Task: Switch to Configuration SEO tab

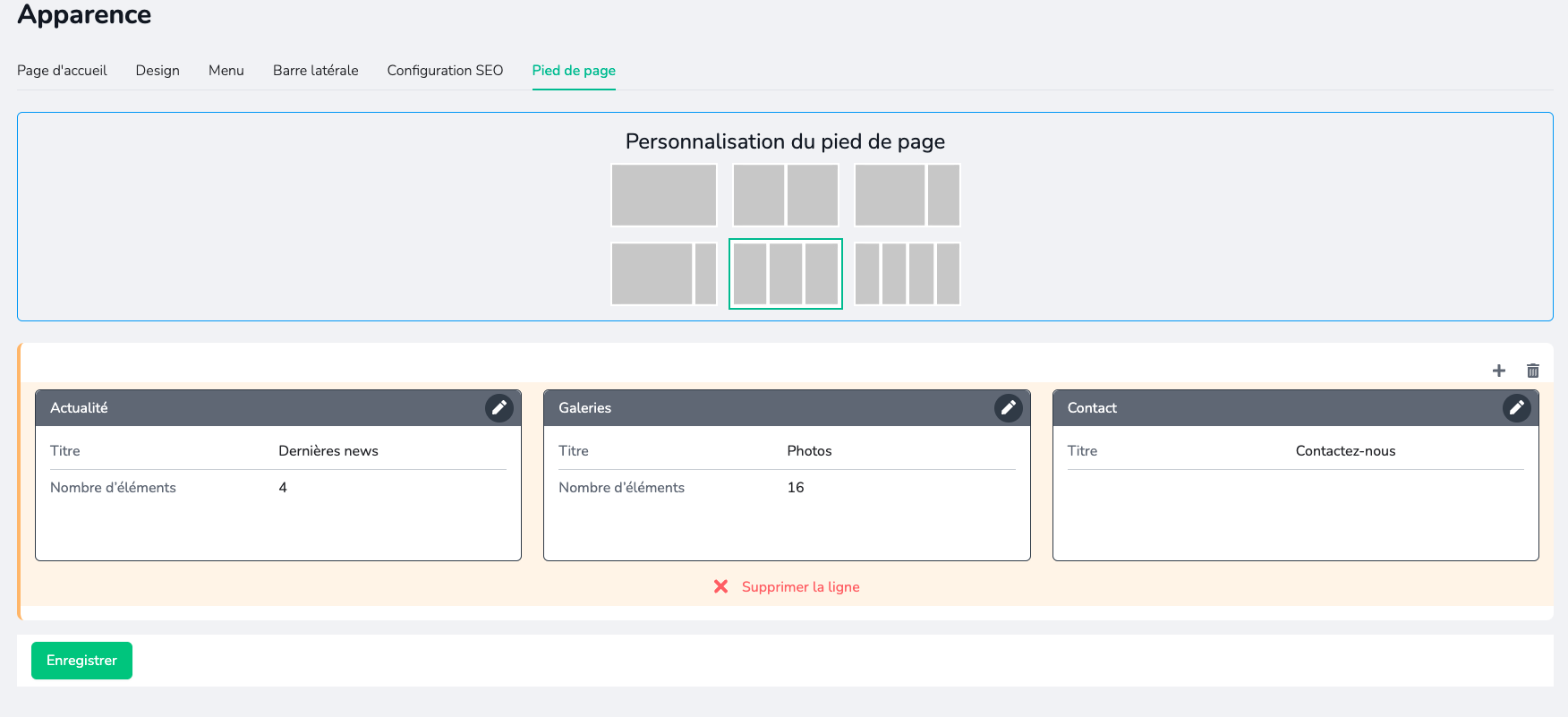Action: pos(445,71)
